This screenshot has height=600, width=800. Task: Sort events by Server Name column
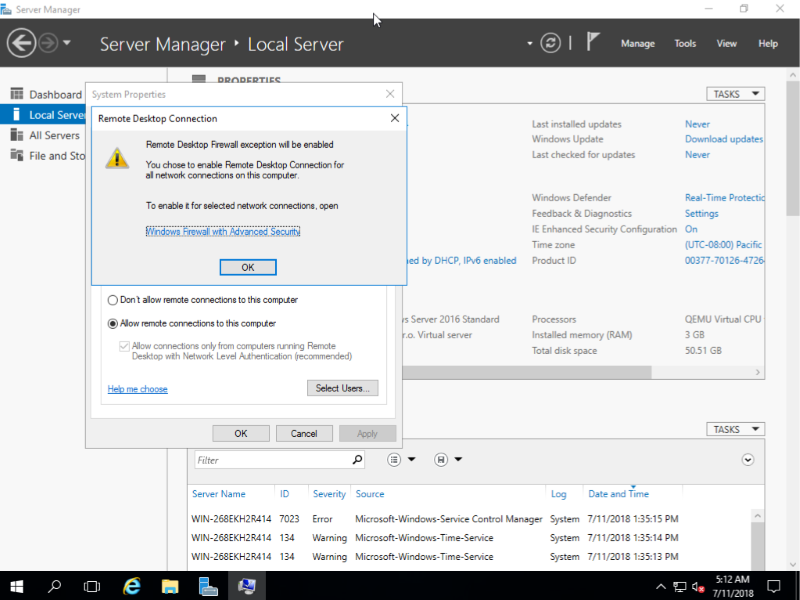click(218, 494)
